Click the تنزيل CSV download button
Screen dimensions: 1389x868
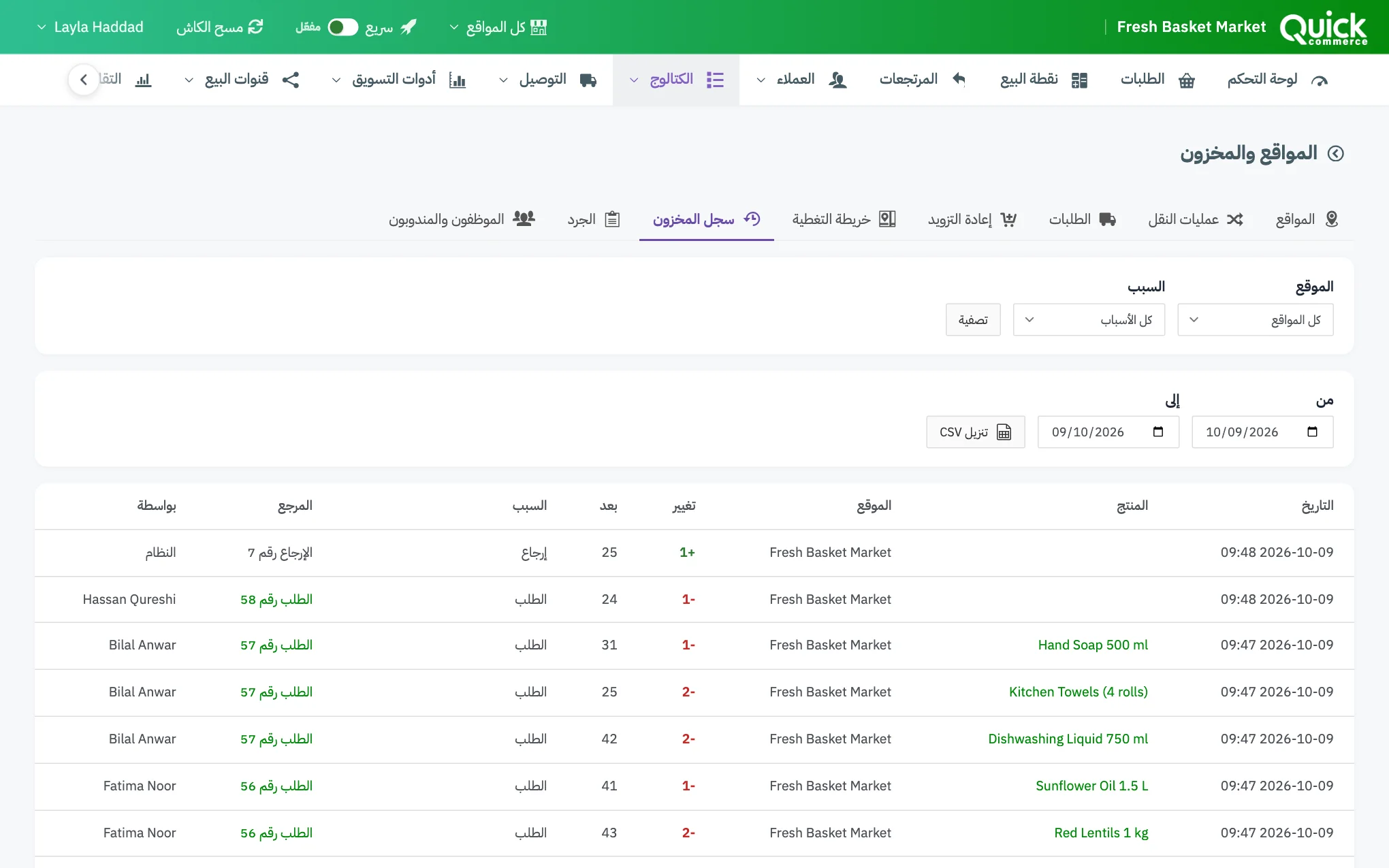(976, 432)
